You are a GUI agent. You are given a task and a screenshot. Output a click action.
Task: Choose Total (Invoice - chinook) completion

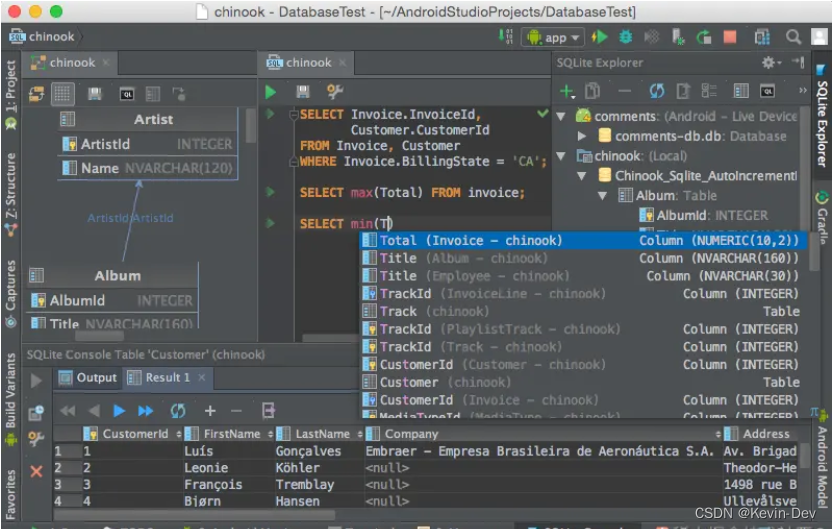(583, 240)
